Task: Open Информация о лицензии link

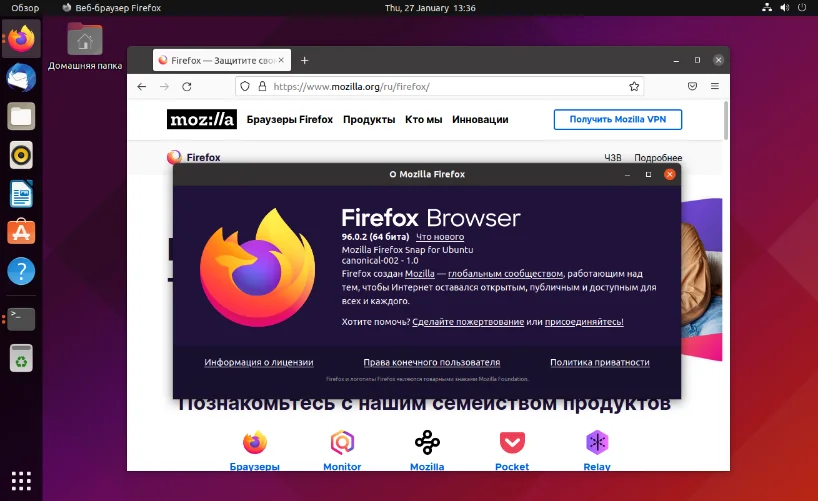Action: [259, 362]
